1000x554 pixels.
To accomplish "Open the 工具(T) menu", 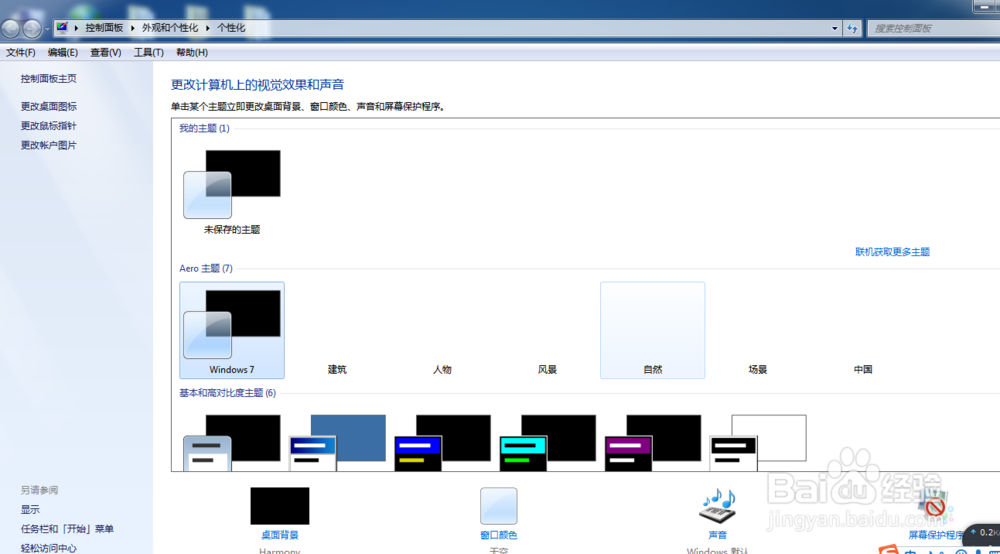I will pos(148,52).
